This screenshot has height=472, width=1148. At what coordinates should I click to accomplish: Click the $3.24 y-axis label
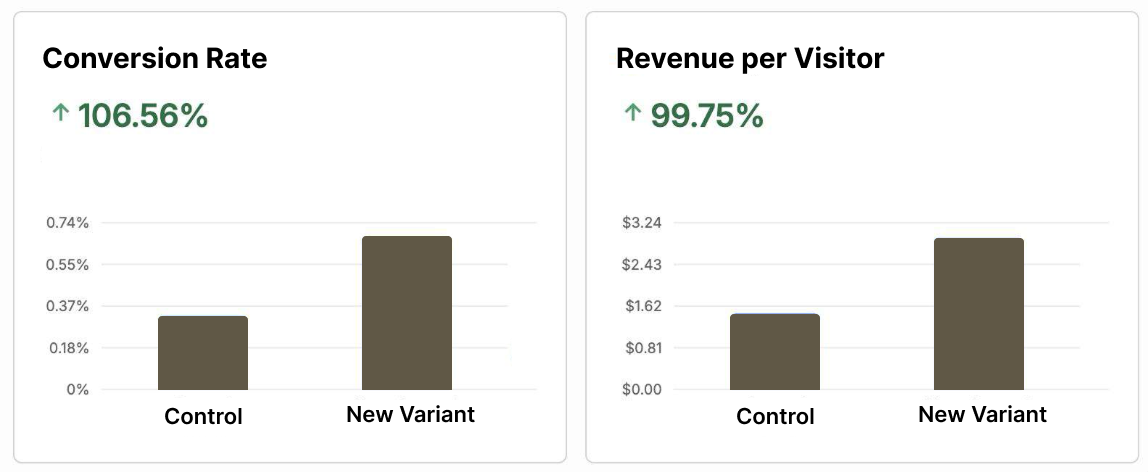(x=641, y=223)
